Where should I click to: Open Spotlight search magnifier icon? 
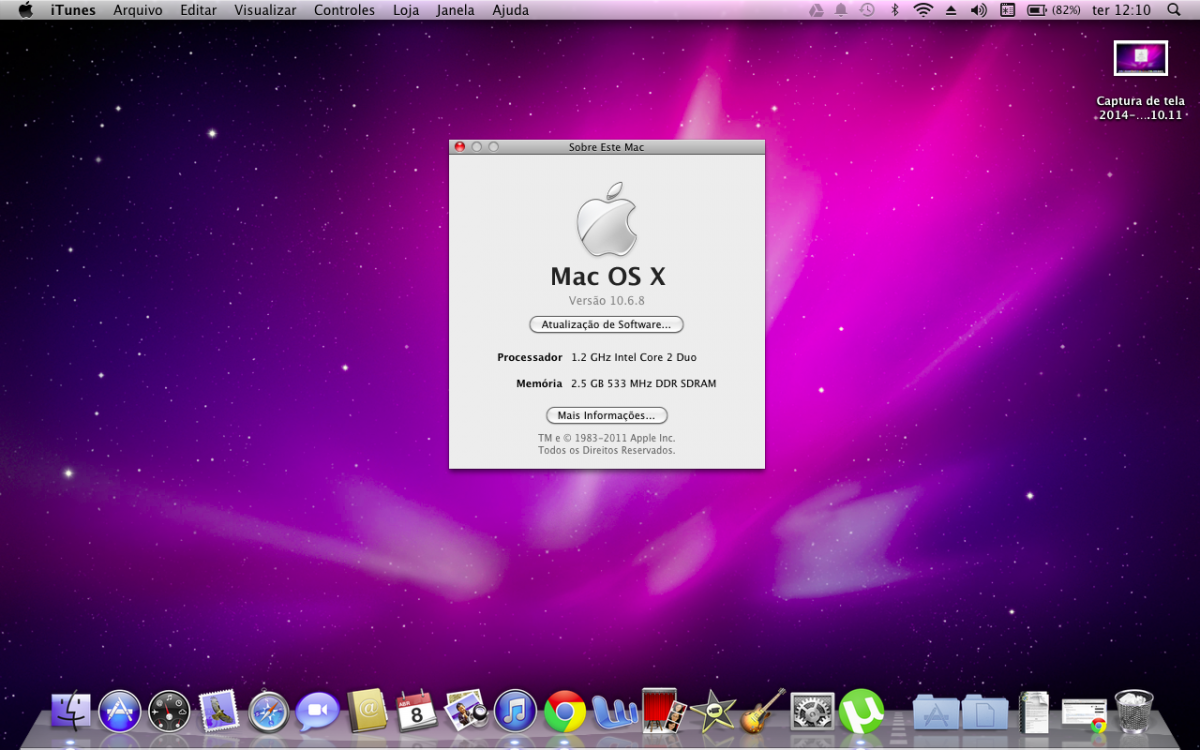1173,10
